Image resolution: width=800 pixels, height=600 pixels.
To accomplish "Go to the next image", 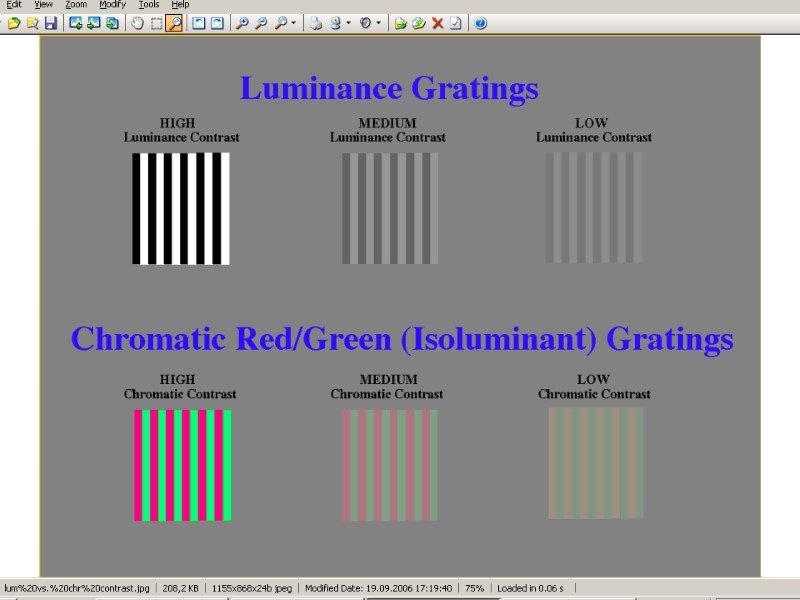I will click(94, 23).
